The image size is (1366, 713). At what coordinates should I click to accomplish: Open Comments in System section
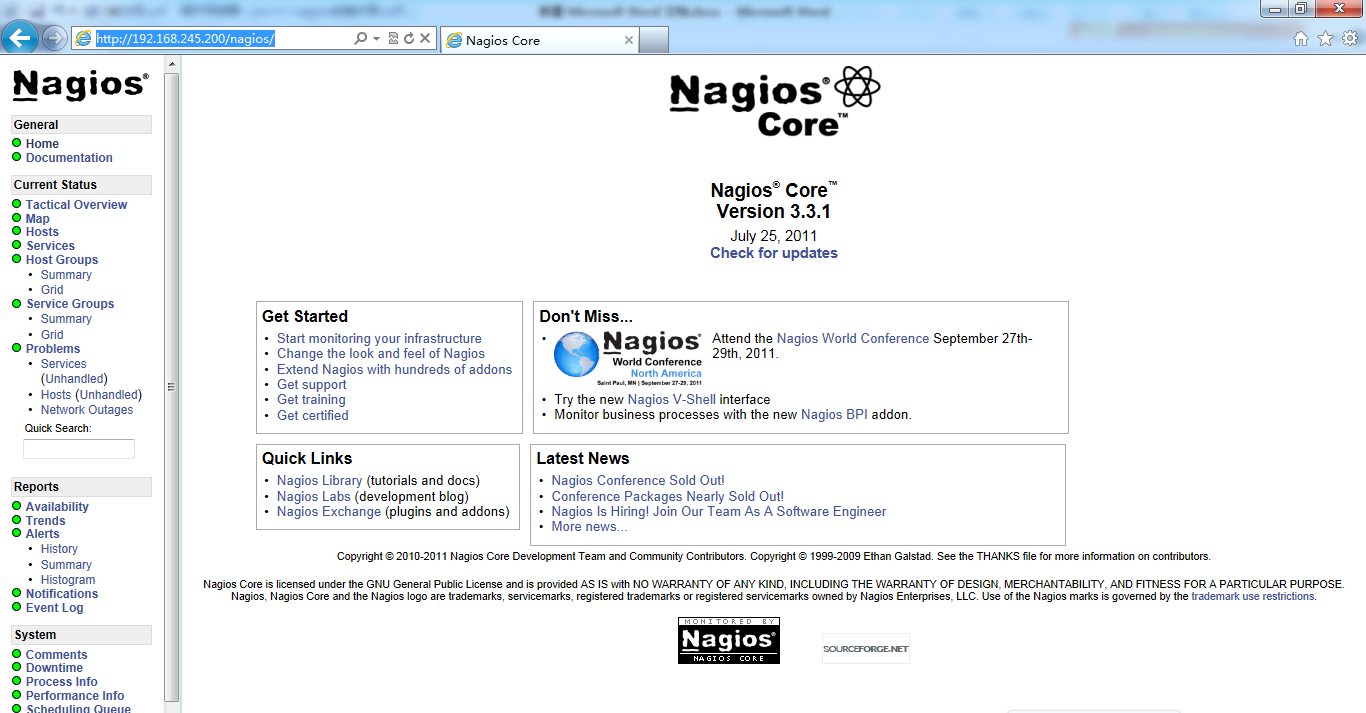click(x=57, y=655)
